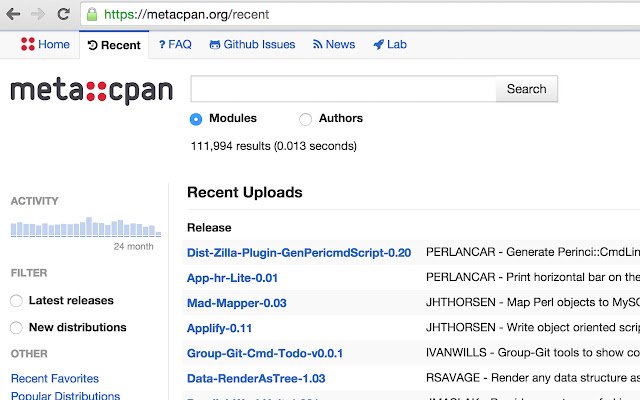Viewport: 640px width, 400px height.
Task: Open the Popular Distributions link
Action: (x=65, y=395)
